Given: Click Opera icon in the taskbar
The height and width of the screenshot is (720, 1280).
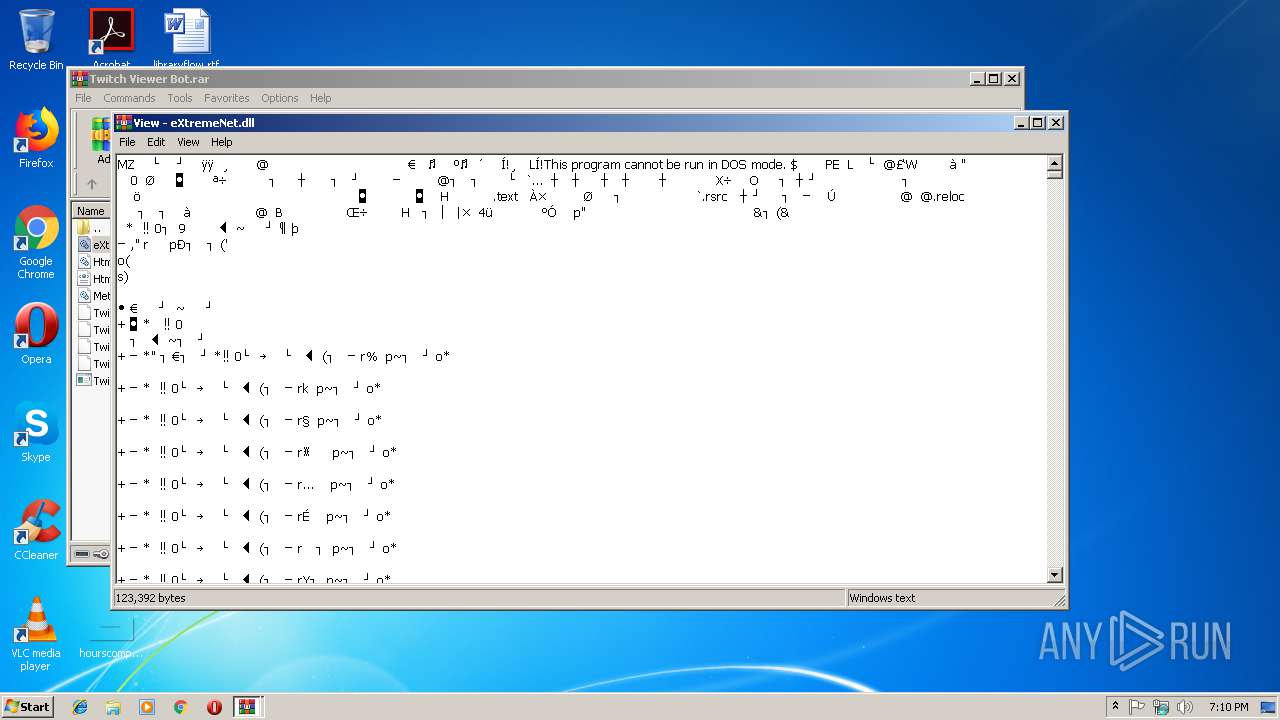Looking at the screenshot, I should point(214,707).
